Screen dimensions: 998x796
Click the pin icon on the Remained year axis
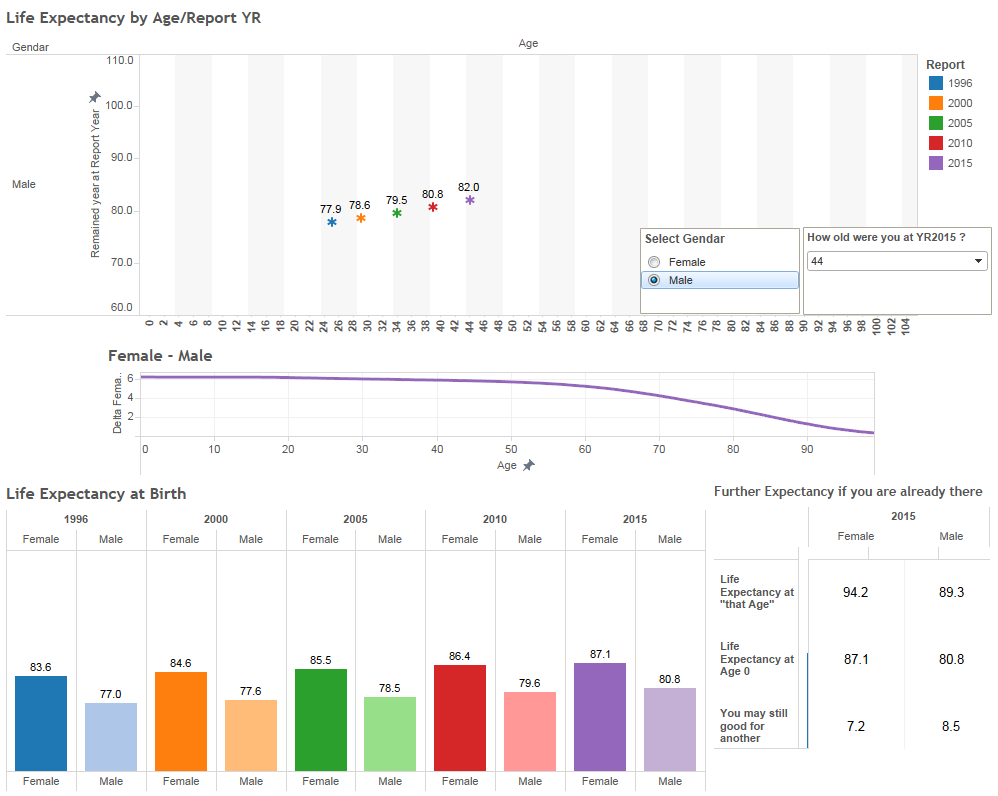95,97
